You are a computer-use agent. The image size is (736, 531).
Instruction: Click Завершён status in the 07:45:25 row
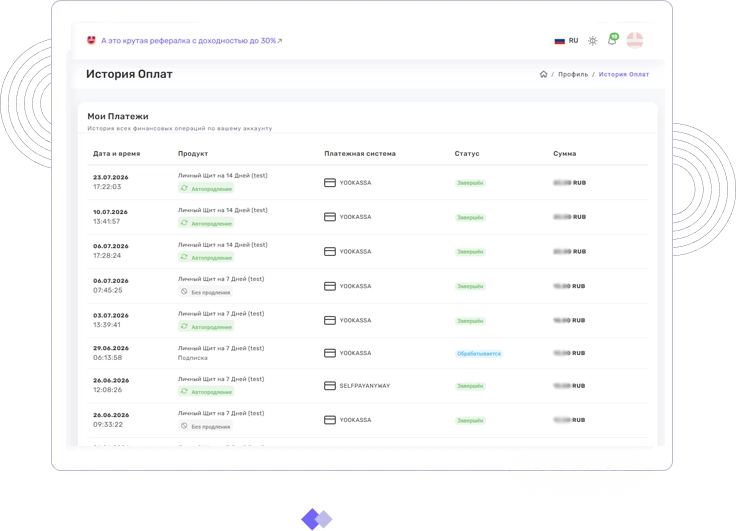[x=470, y=286]
